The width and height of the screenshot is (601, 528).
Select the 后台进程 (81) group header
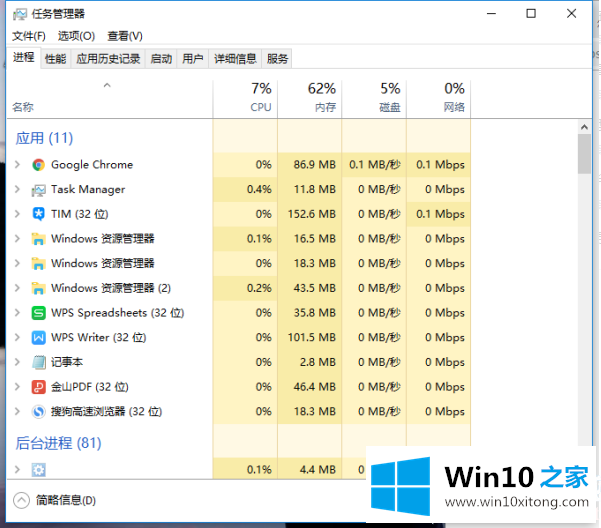coord(58,443)
